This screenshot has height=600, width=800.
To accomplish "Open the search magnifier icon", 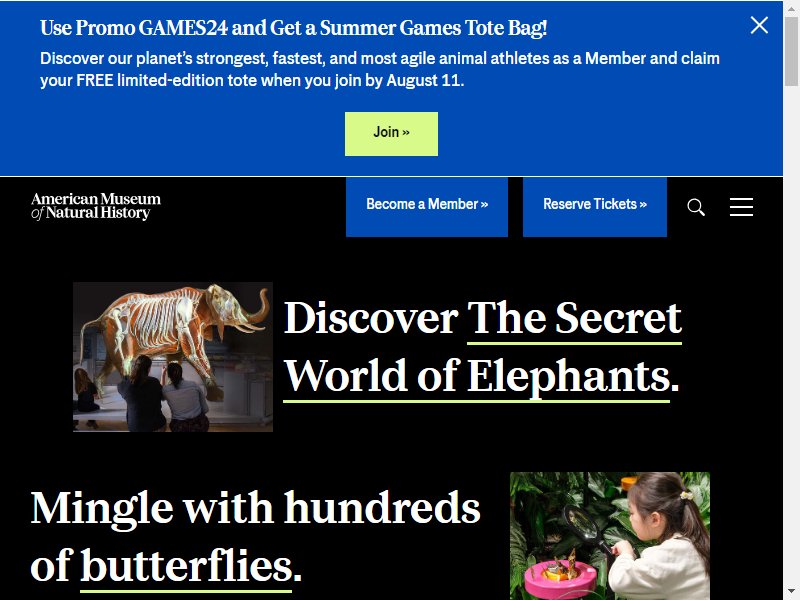I will click(696, 207).
